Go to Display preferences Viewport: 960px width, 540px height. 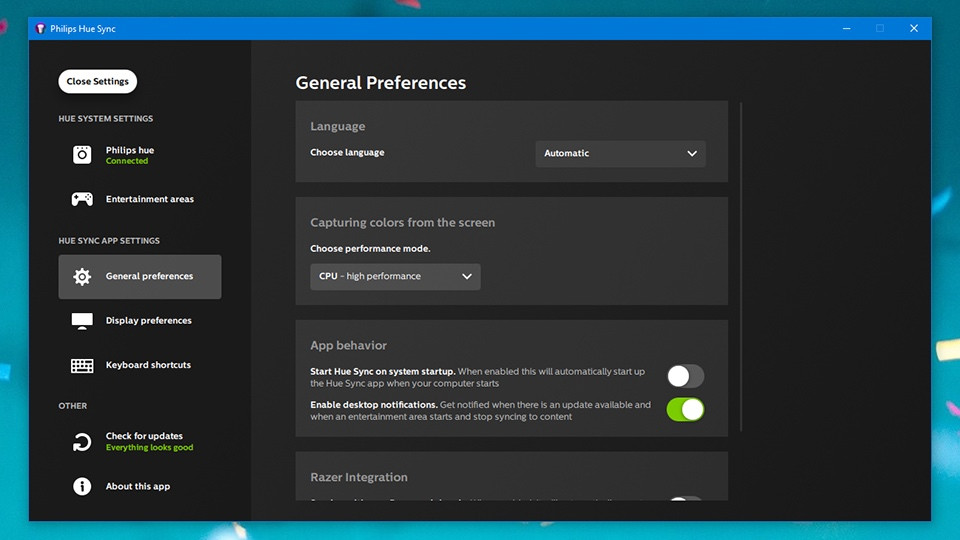(140, 321)
